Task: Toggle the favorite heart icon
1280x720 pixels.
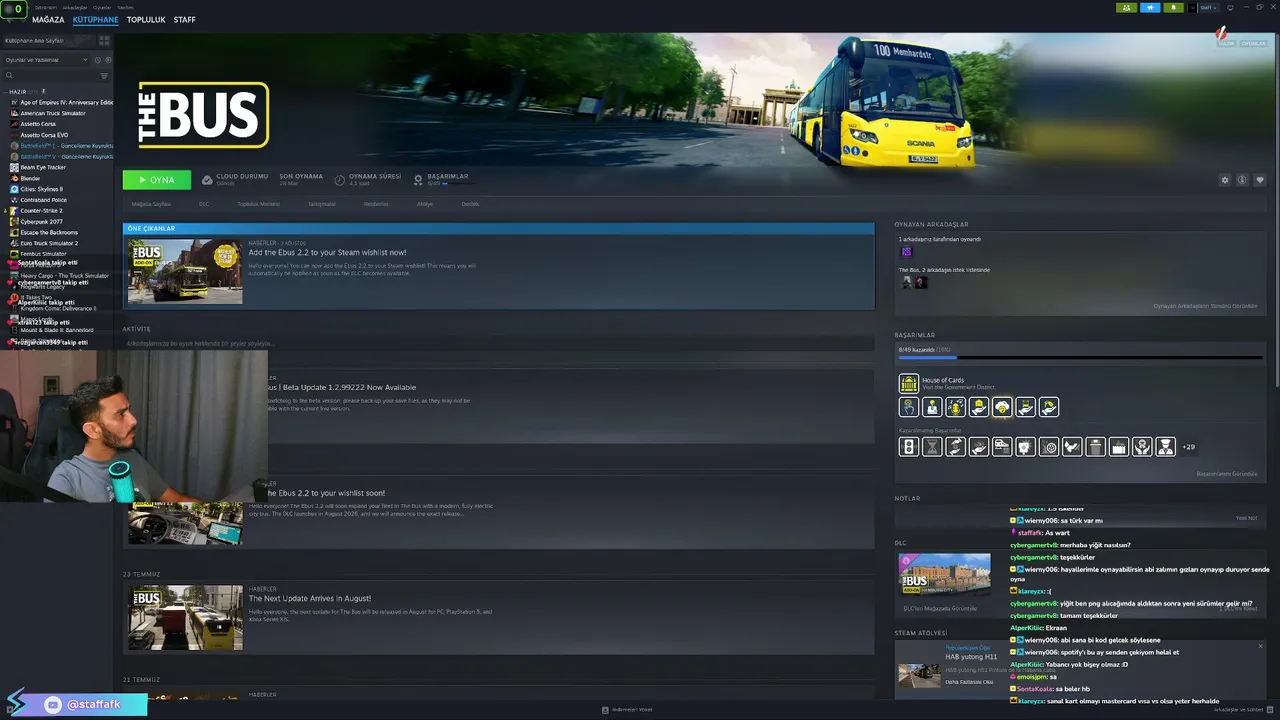Action: point(1260,180)
